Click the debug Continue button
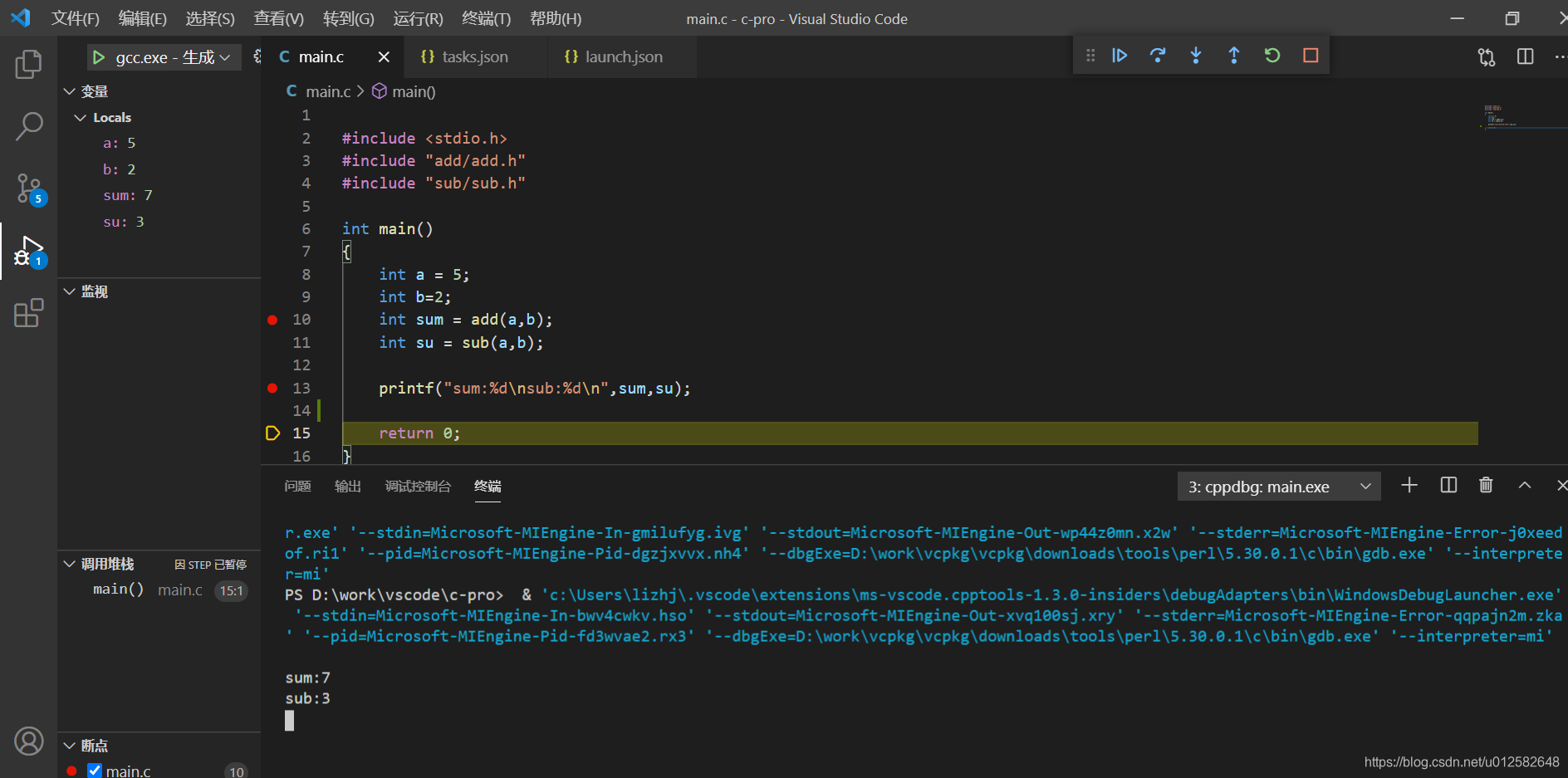This screenshot has height=778, width=1568. (x=1120, y=56)
